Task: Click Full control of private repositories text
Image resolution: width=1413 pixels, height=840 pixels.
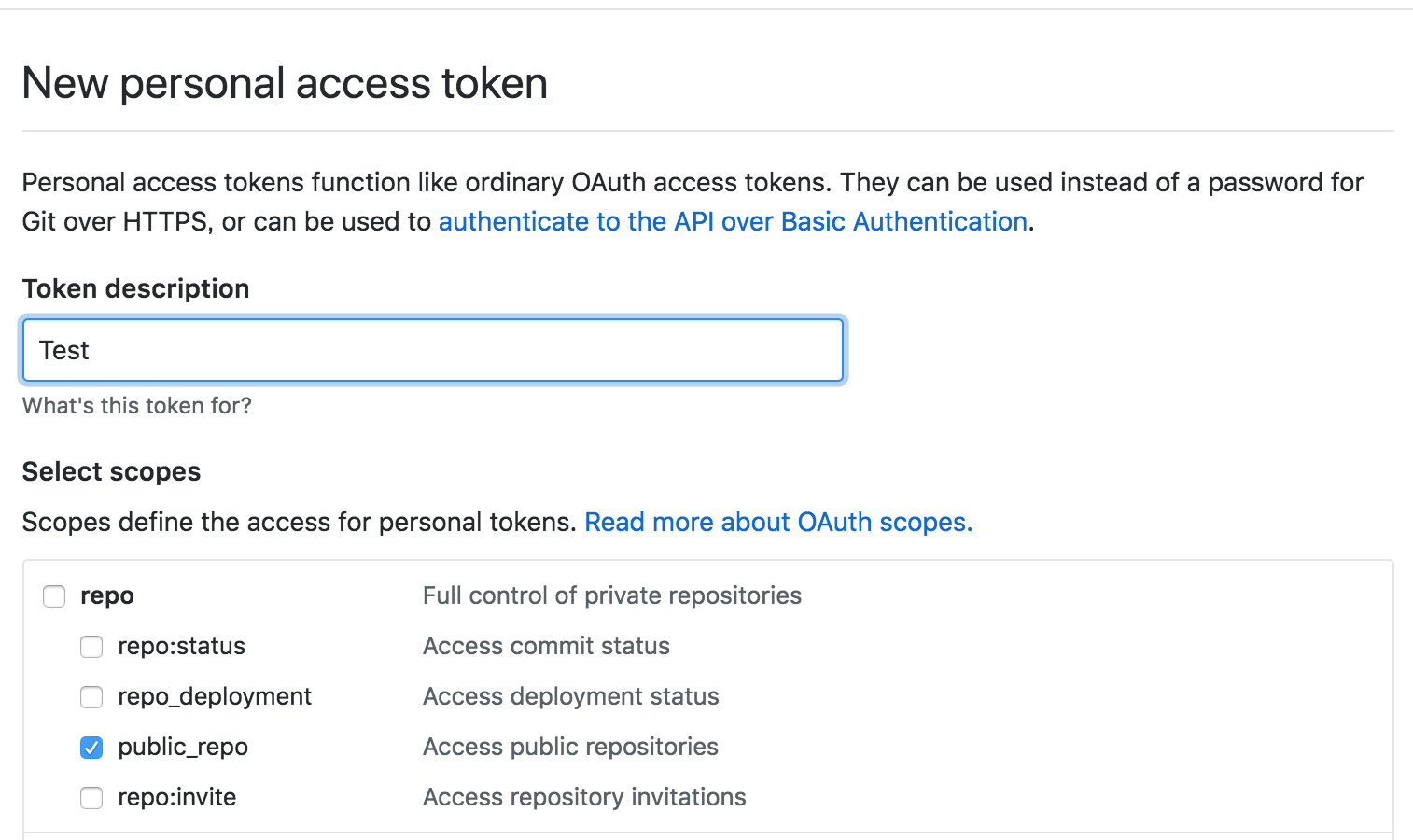Action: [612, 595]
